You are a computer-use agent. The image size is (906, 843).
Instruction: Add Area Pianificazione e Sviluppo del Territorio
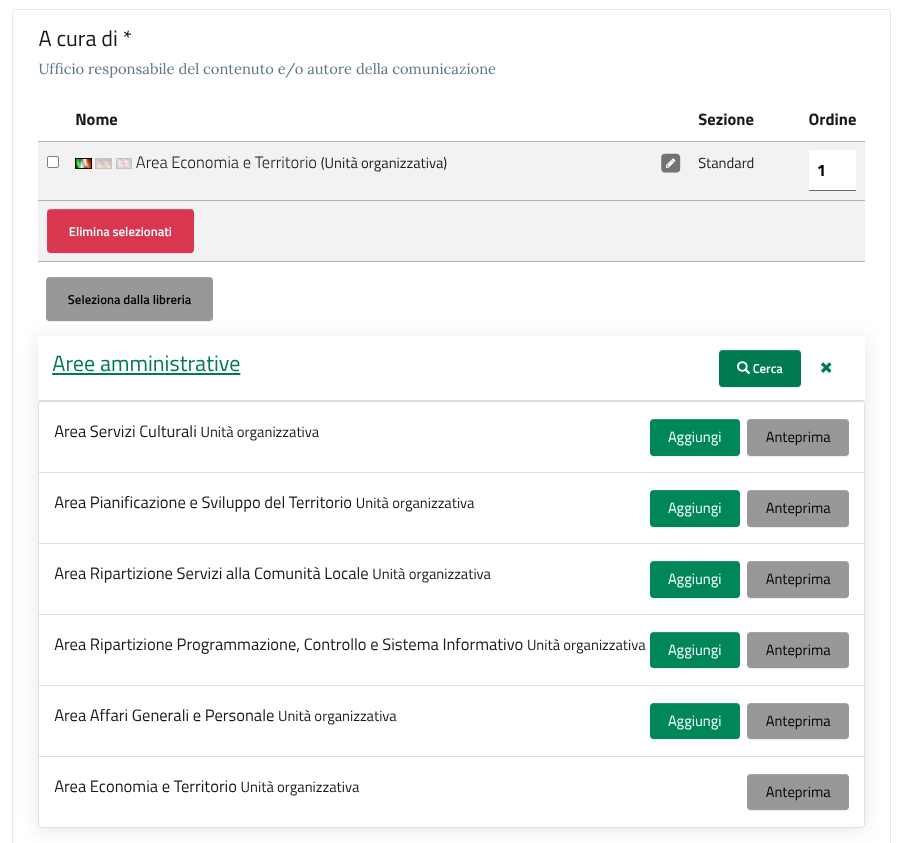point(694,508)
